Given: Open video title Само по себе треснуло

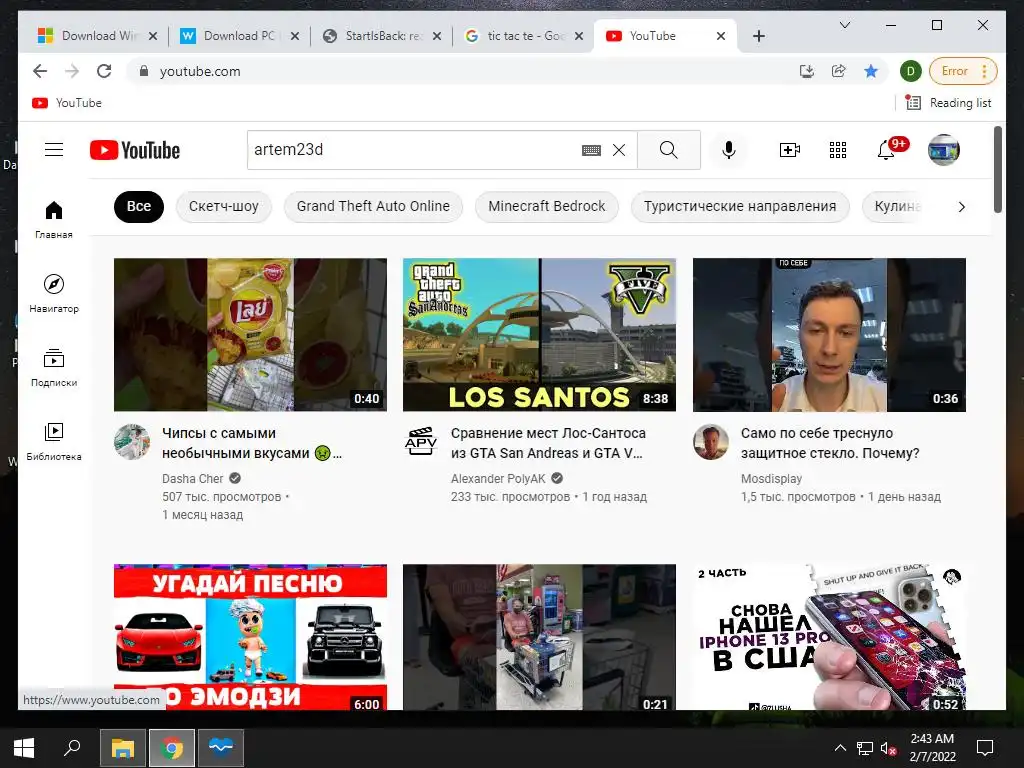Looking at the screenshot, I should tap(830, 443).
